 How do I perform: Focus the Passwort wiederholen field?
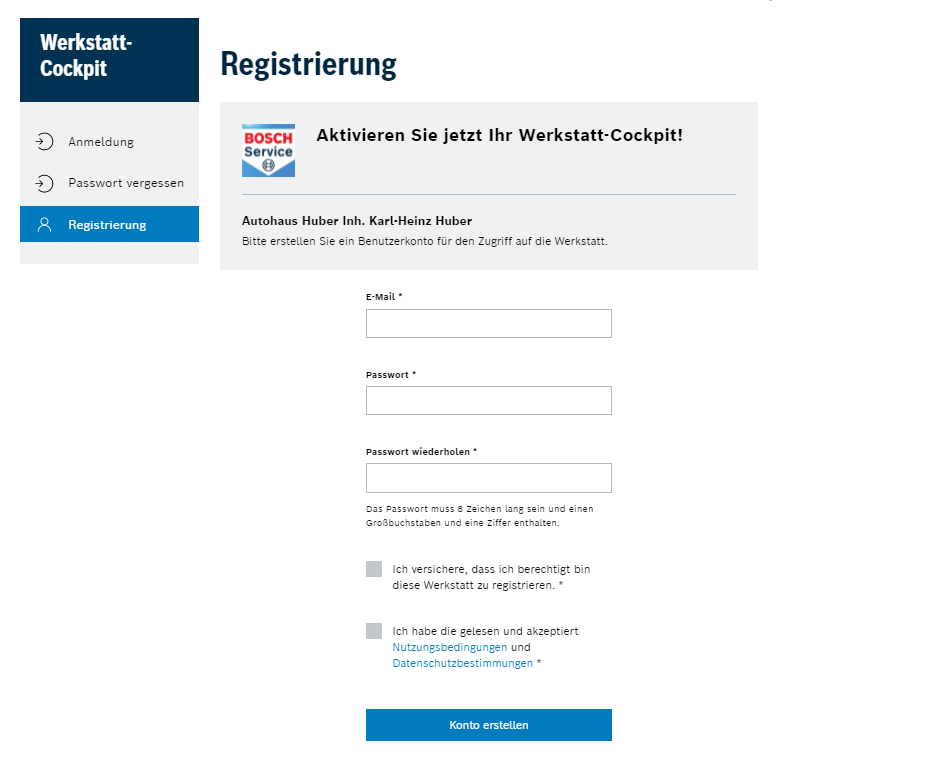coord(488,478)
